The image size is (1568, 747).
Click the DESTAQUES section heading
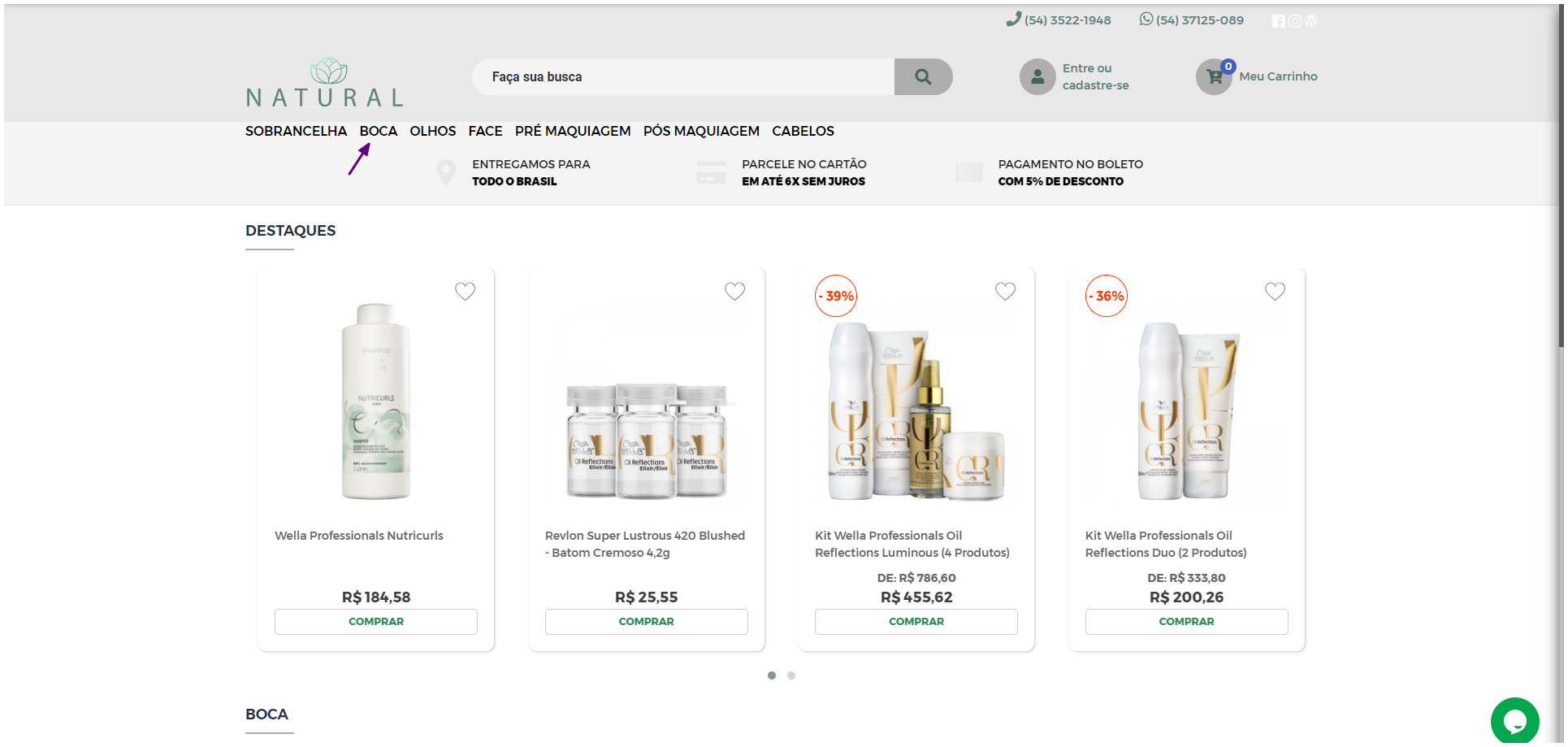tap(291, 231)
